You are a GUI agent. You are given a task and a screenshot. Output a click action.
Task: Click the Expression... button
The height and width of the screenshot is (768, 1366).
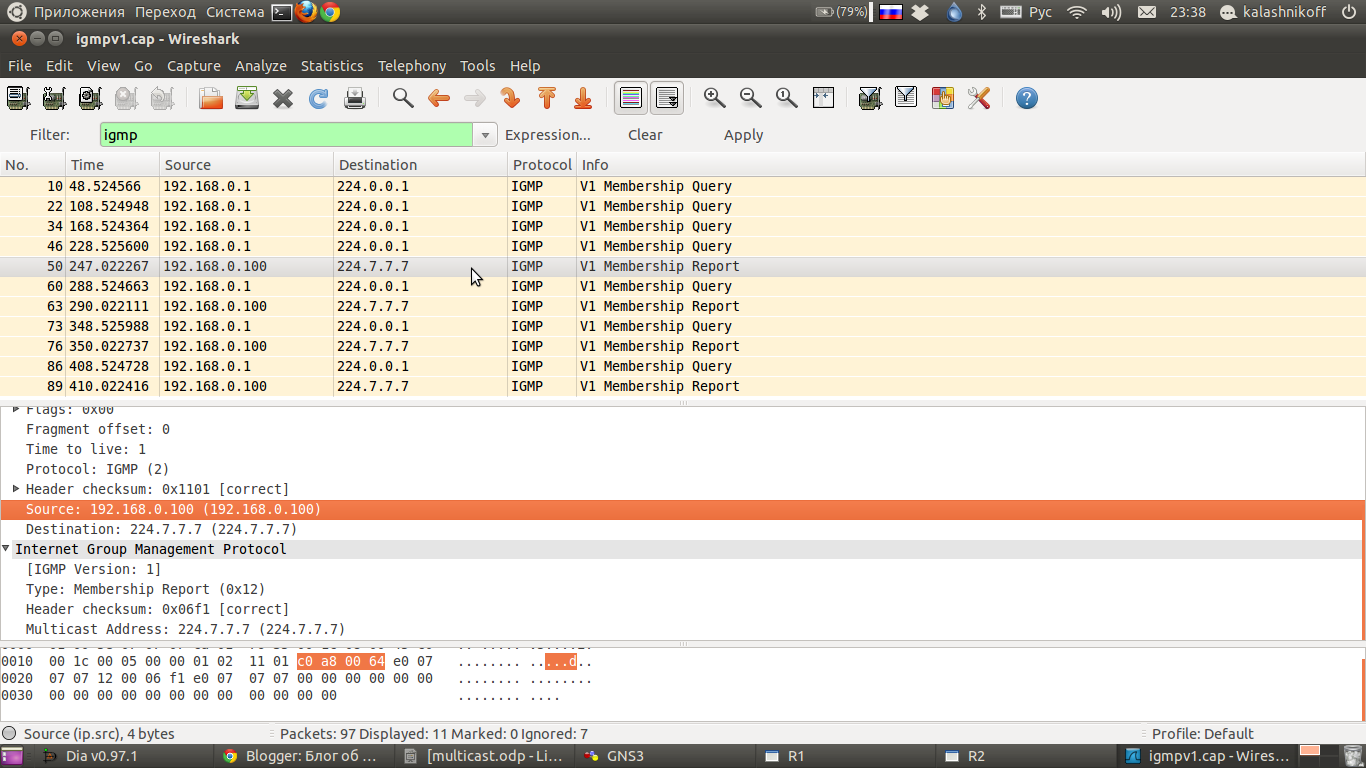click(x=547, y=135)
